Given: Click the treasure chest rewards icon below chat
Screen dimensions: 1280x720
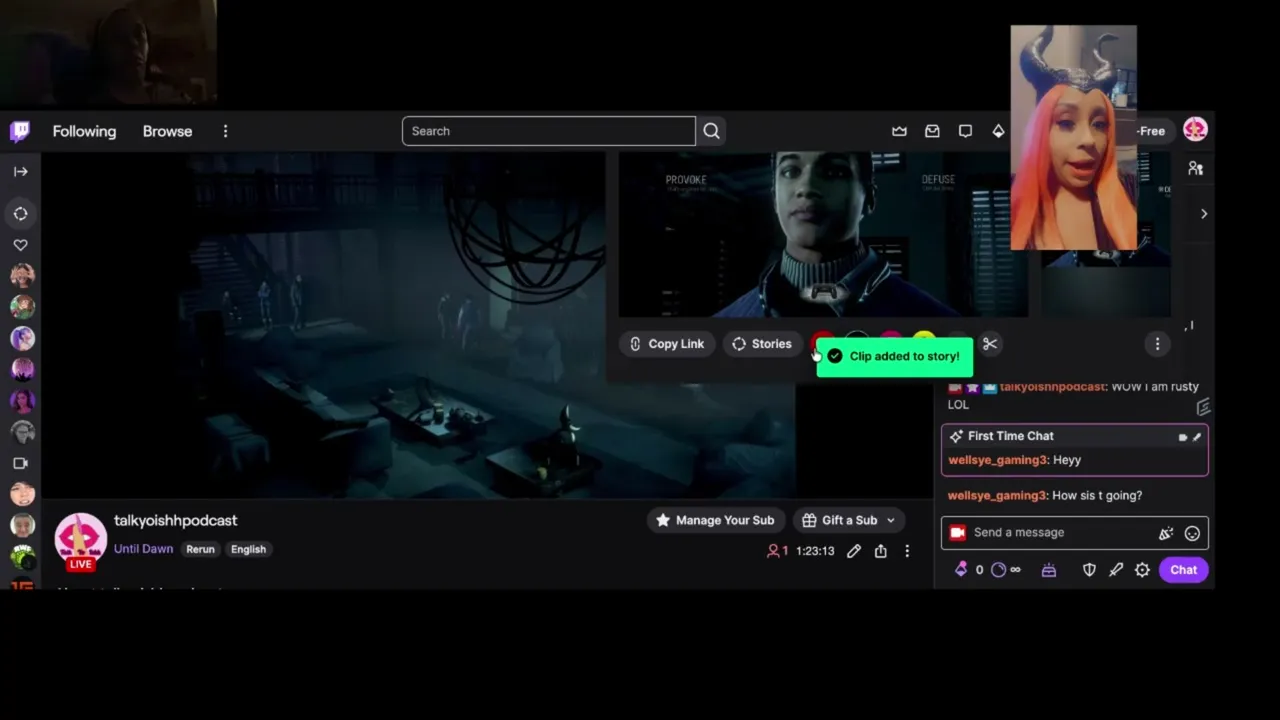Looking at the screenshot, I should [x=1048, y=570].
